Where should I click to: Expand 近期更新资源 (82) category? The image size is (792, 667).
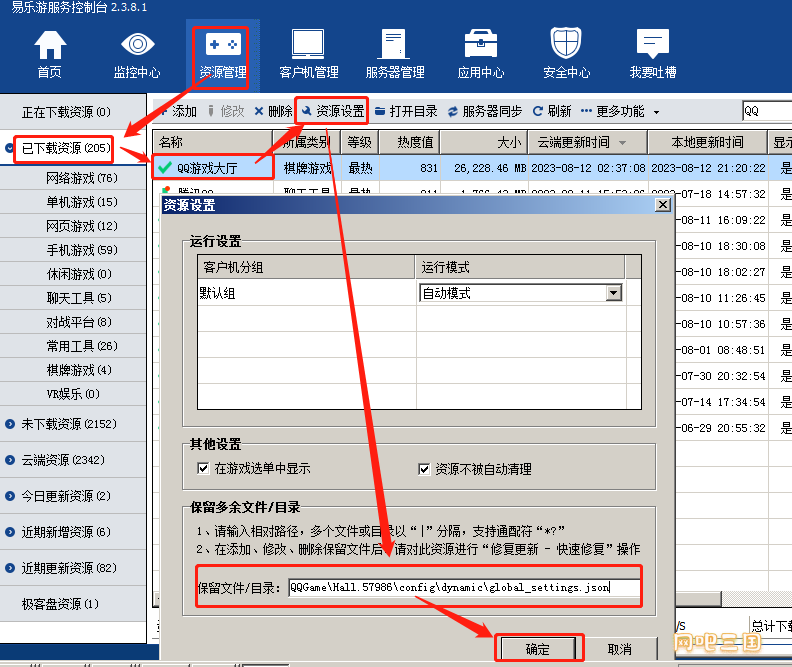coord(9,568)
